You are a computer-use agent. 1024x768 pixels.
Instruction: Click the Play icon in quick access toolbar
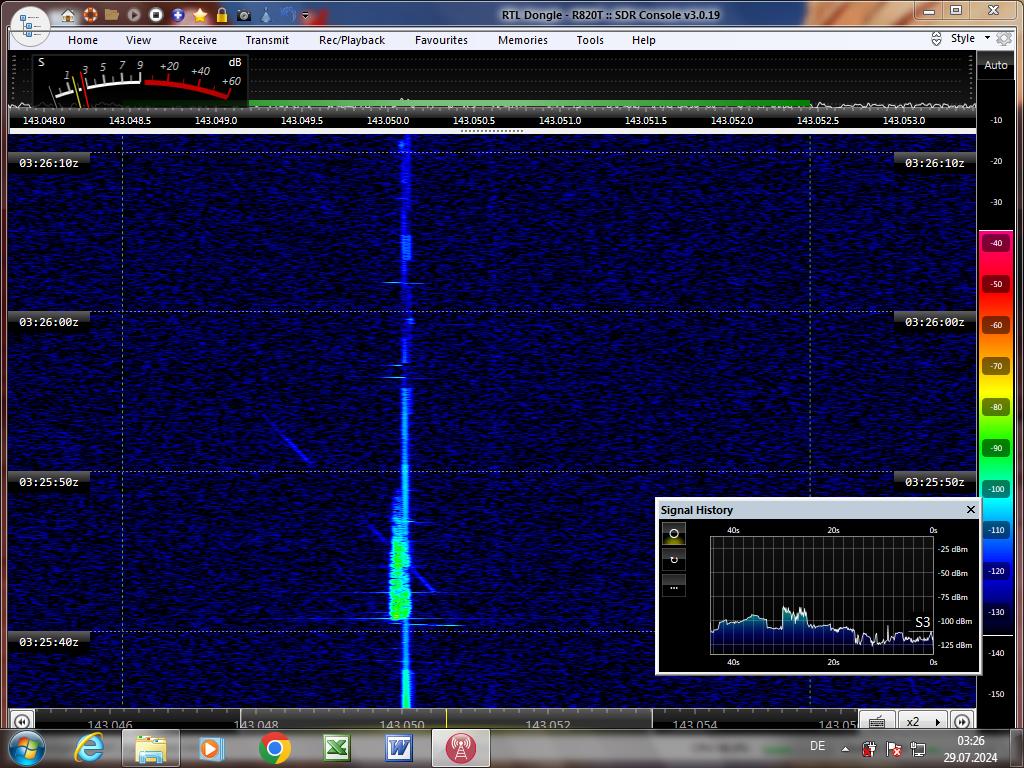pos(134,14)
